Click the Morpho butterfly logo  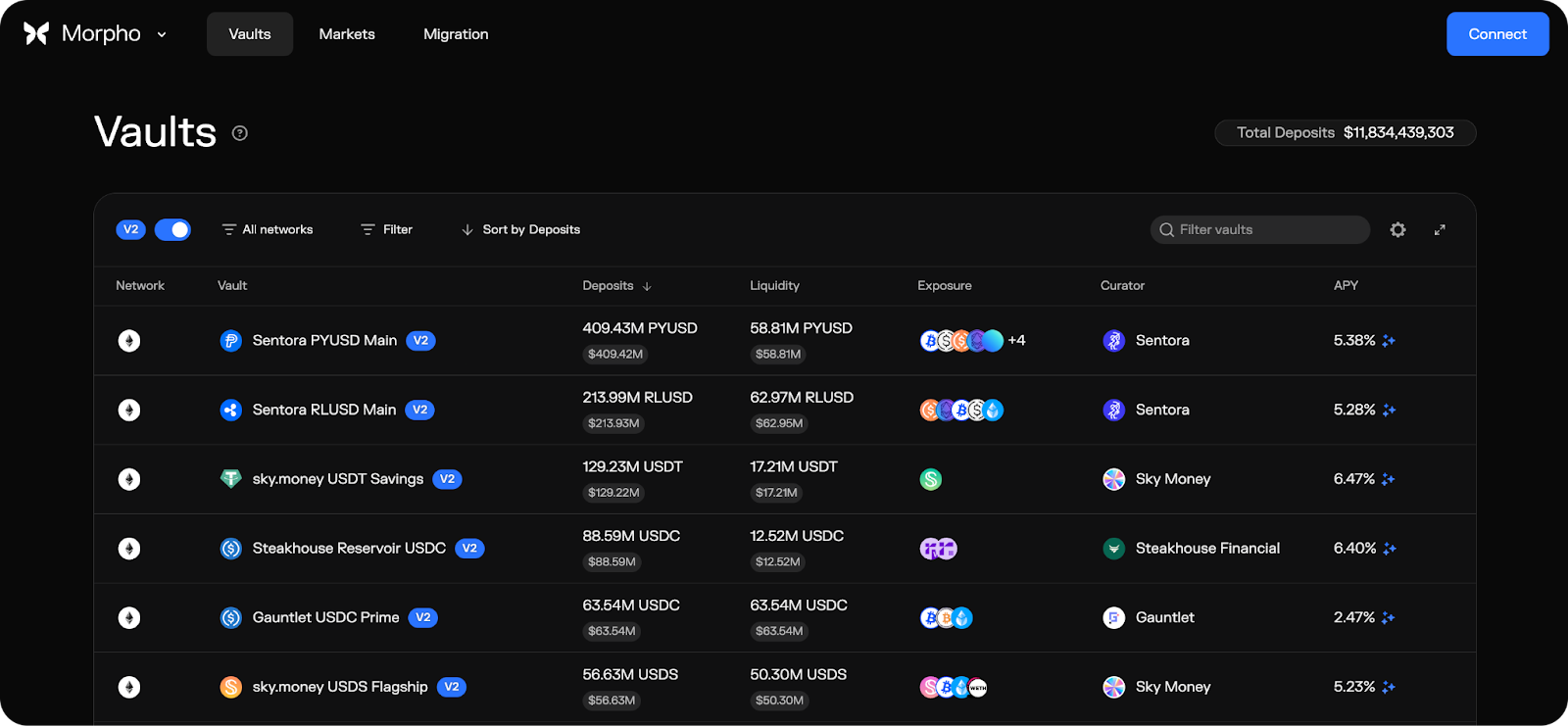[x=36, y=34]
